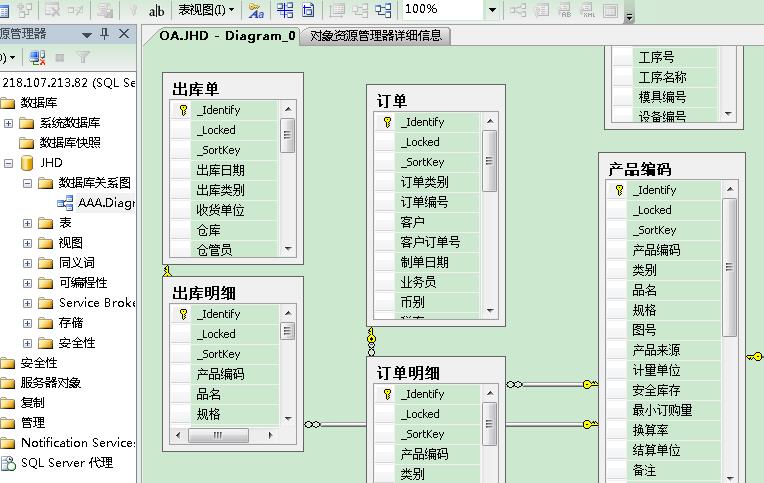Select lower key endpoint left of 产品编码 table
This screenshot has height=483, width=764.
pyautogui.click(x=590, y=425)
